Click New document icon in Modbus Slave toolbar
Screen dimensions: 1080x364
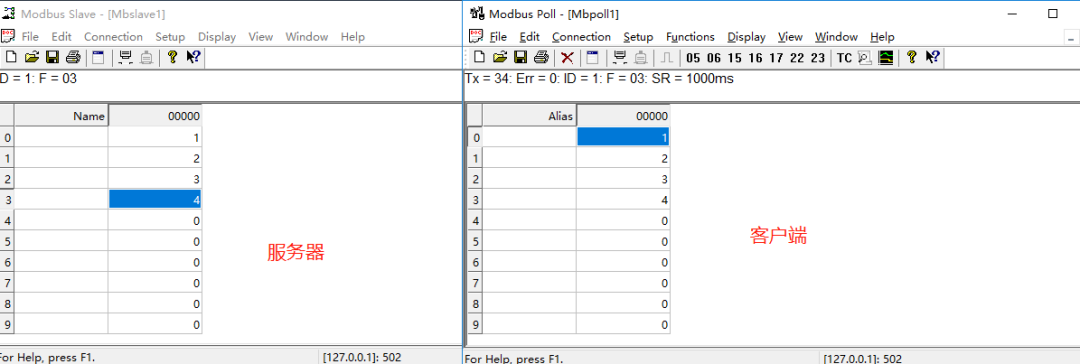point(11,57)
